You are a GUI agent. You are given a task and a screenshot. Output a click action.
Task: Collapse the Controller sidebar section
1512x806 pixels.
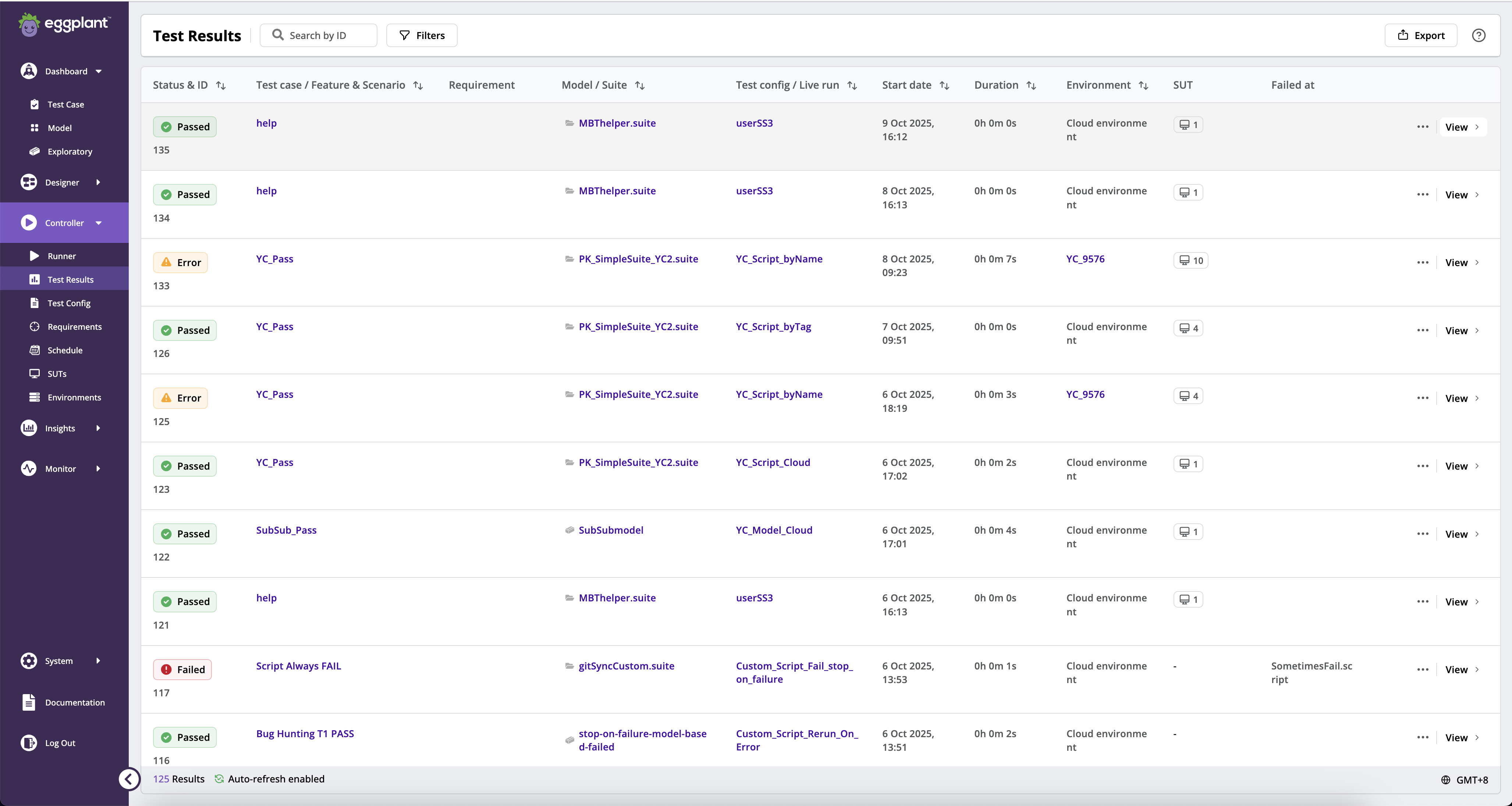pyautogui.click(x=98, y=223)
